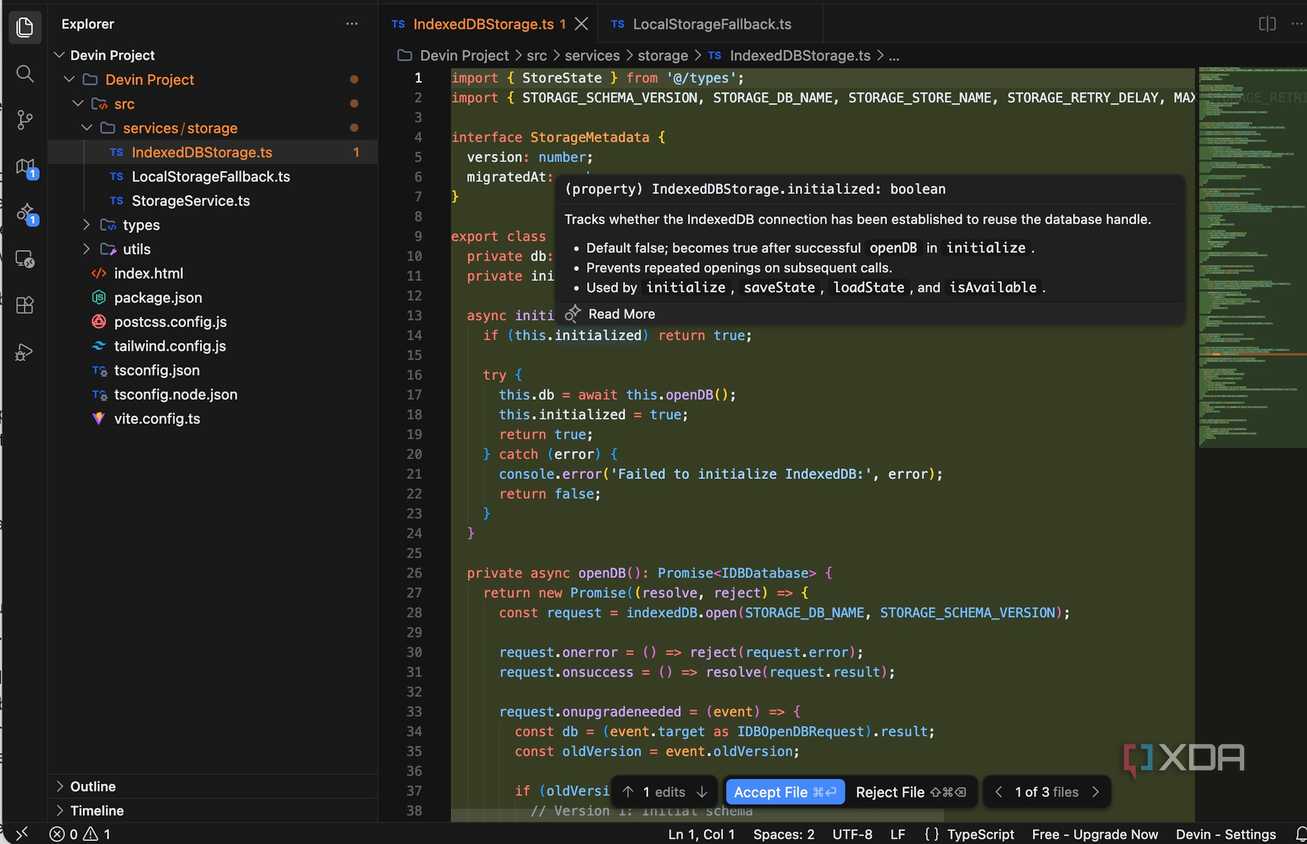Show the previous file in review bar
This screenshot has width=1307, height=844.
(x=998, y=792)
